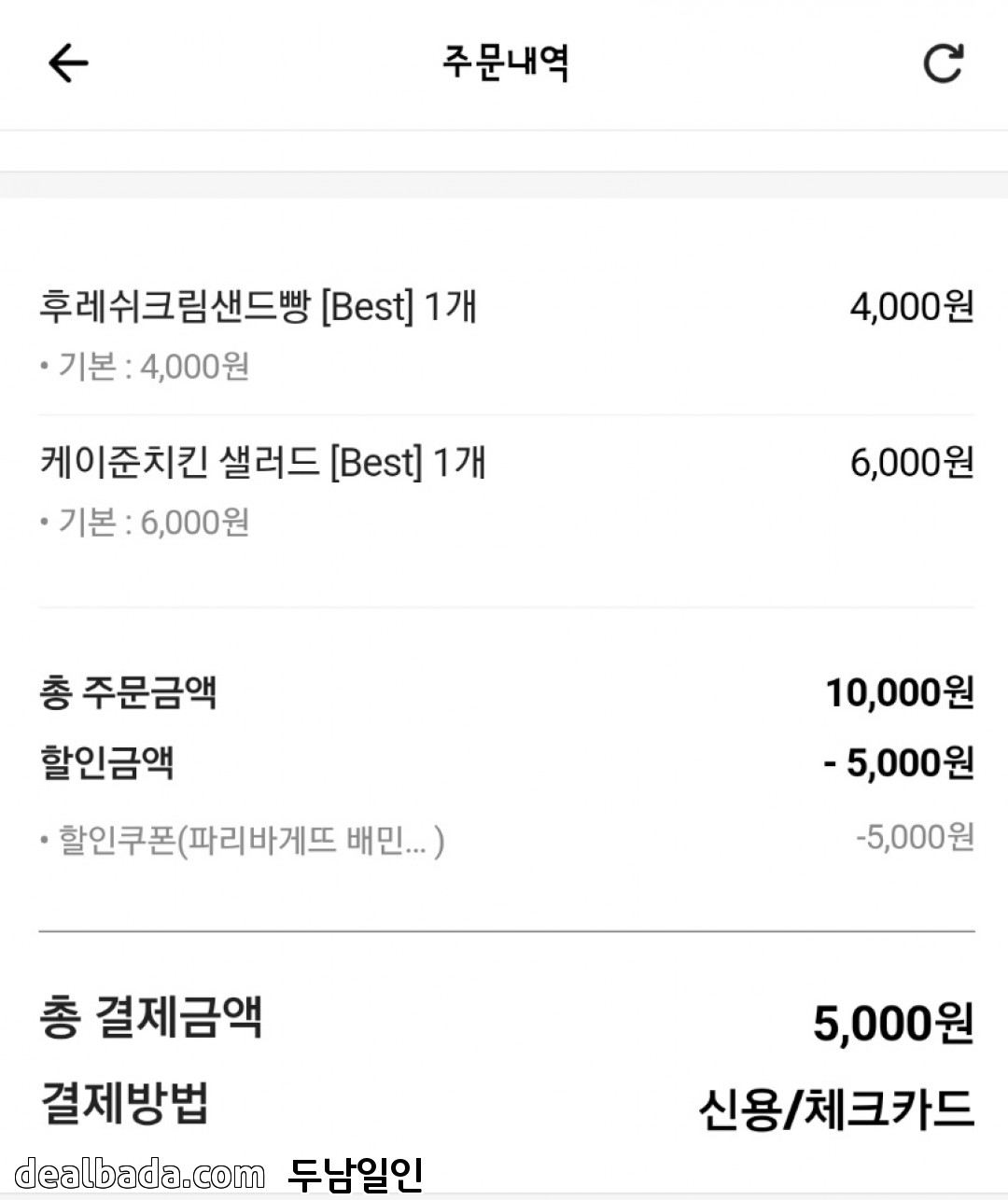Image resolution: width=1008 pixels, height=1200 pixels.
Task: Tap the 4,000원 item price
Action: (x=911, y=307)
